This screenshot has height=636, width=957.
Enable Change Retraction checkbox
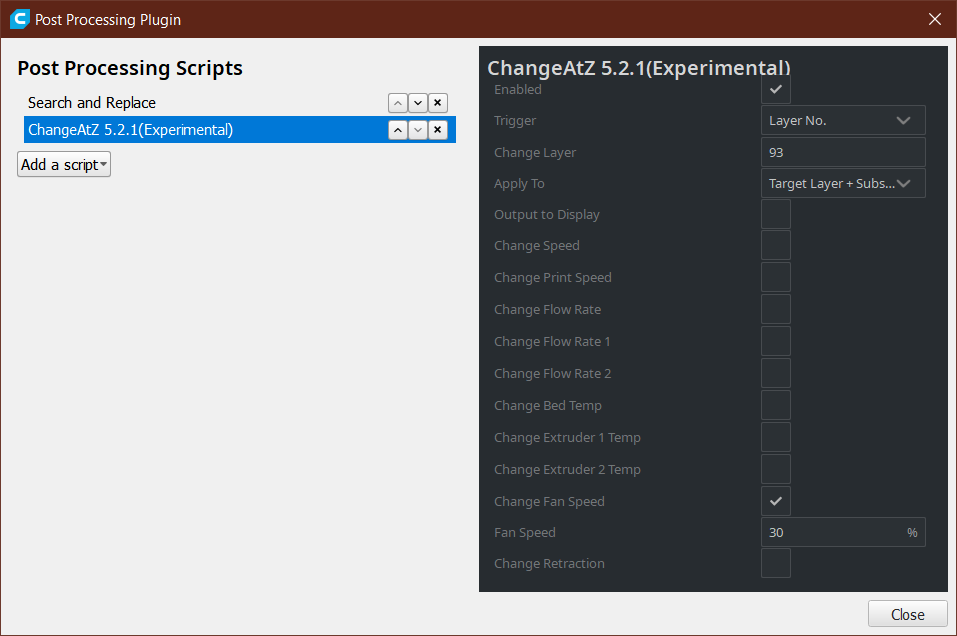coord(776,563)
